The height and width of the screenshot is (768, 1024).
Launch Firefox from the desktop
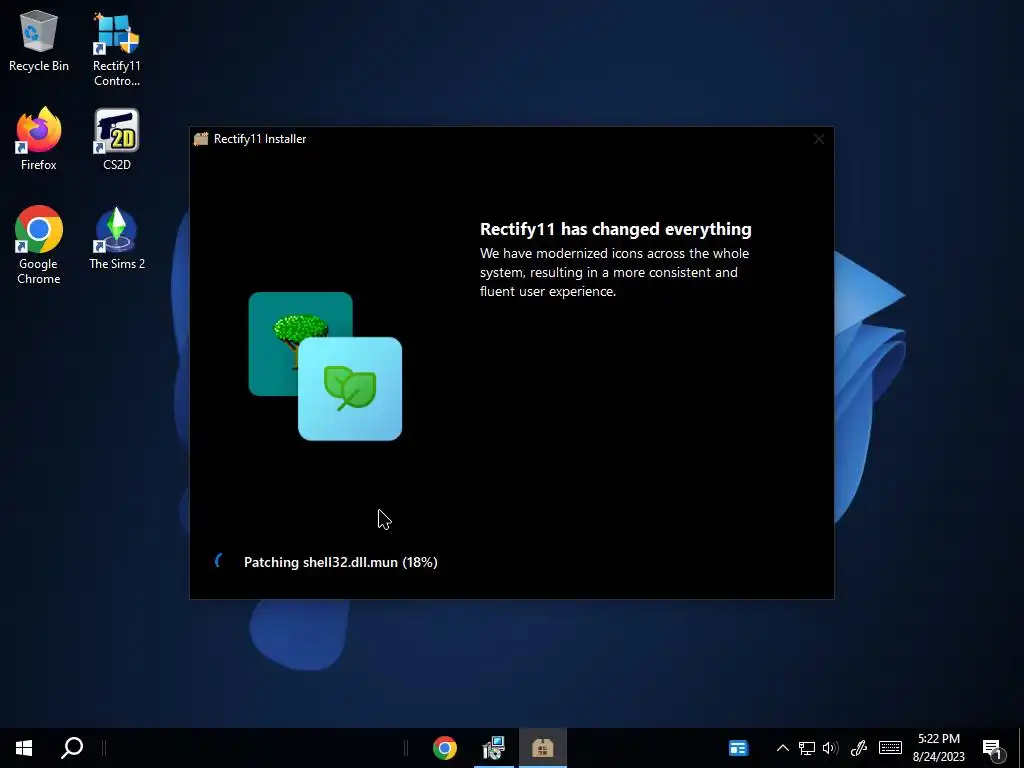click(x=39, y=138)
